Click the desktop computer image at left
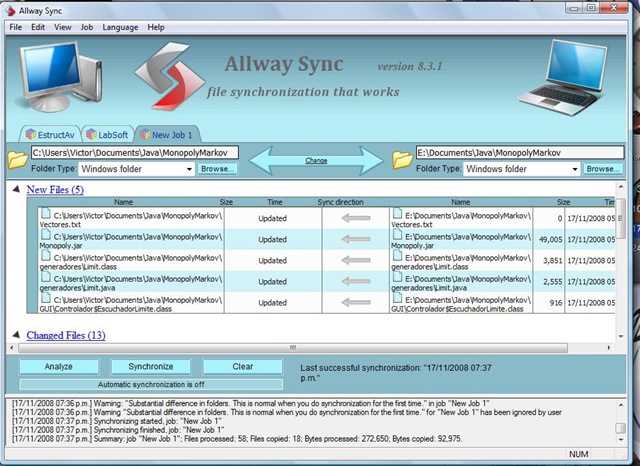 coord(60,76)
